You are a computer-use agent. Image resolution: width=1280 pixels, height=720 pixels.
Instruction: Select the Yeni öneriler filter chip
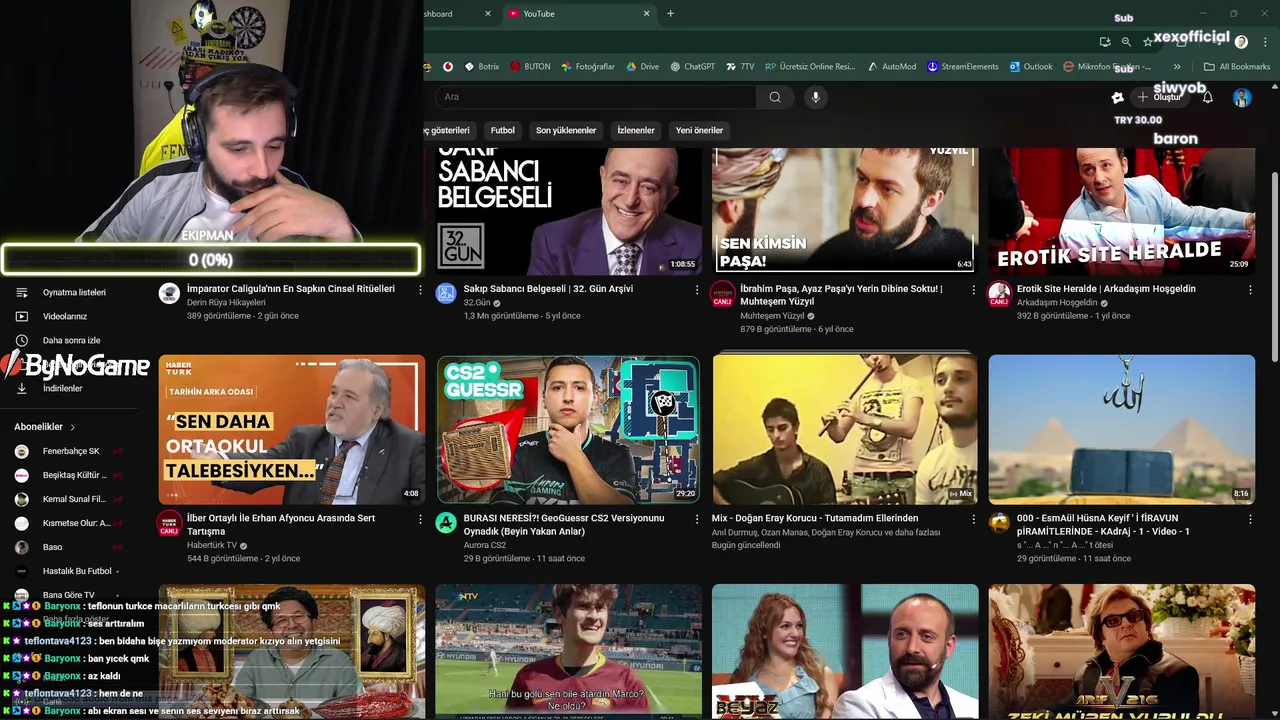(699, 130)
